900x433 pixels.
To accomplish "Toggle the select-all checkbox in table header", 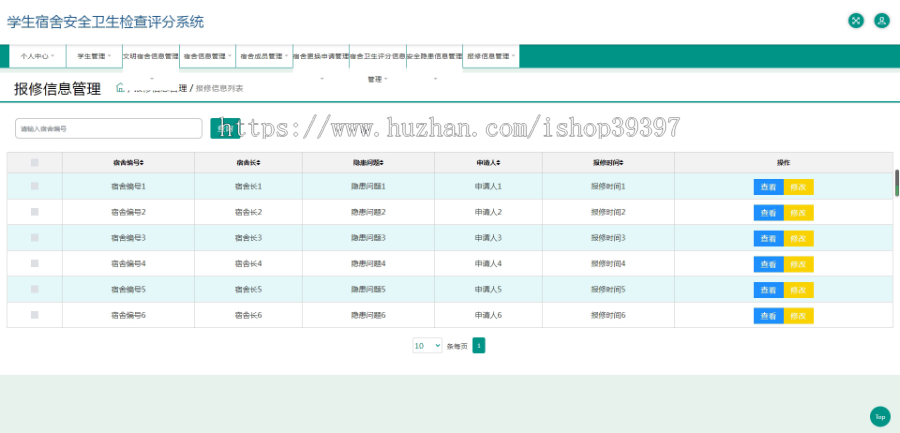I will (34, 163).
